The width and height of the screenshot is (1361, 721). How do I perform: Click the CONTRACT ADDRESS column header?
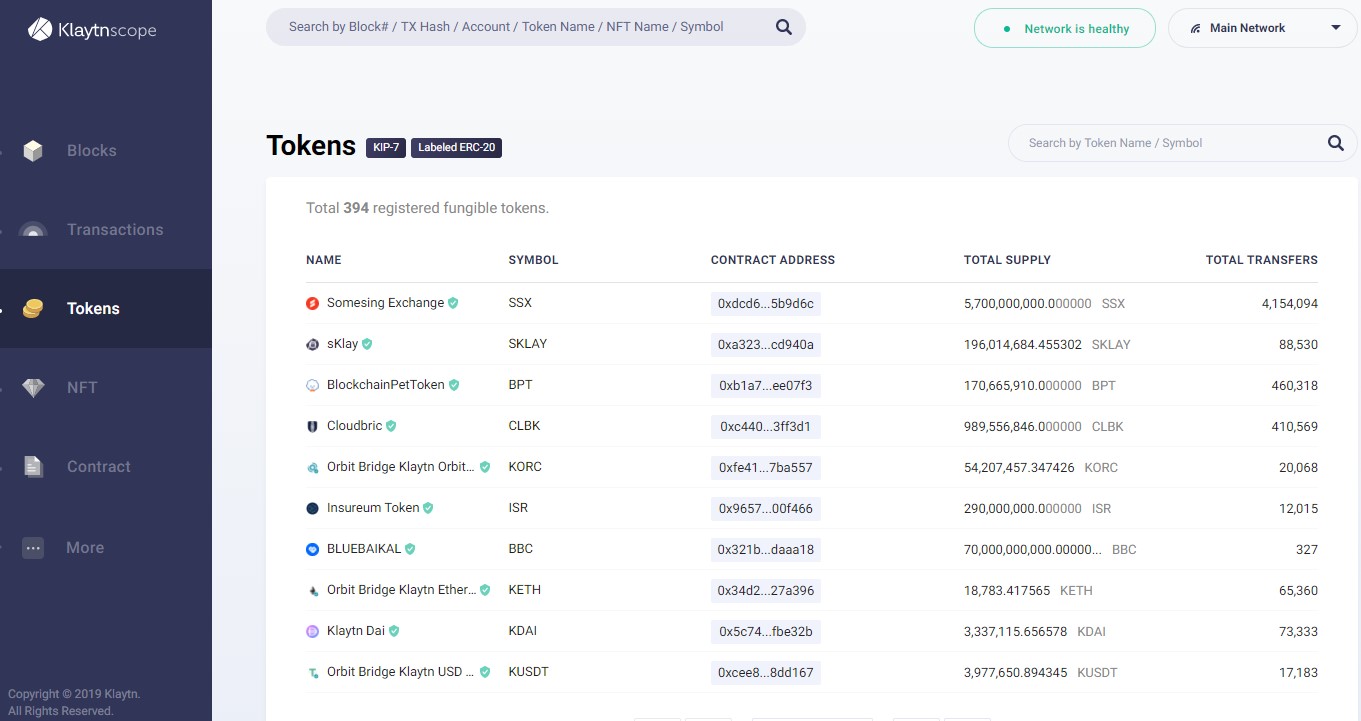point(773,260)
